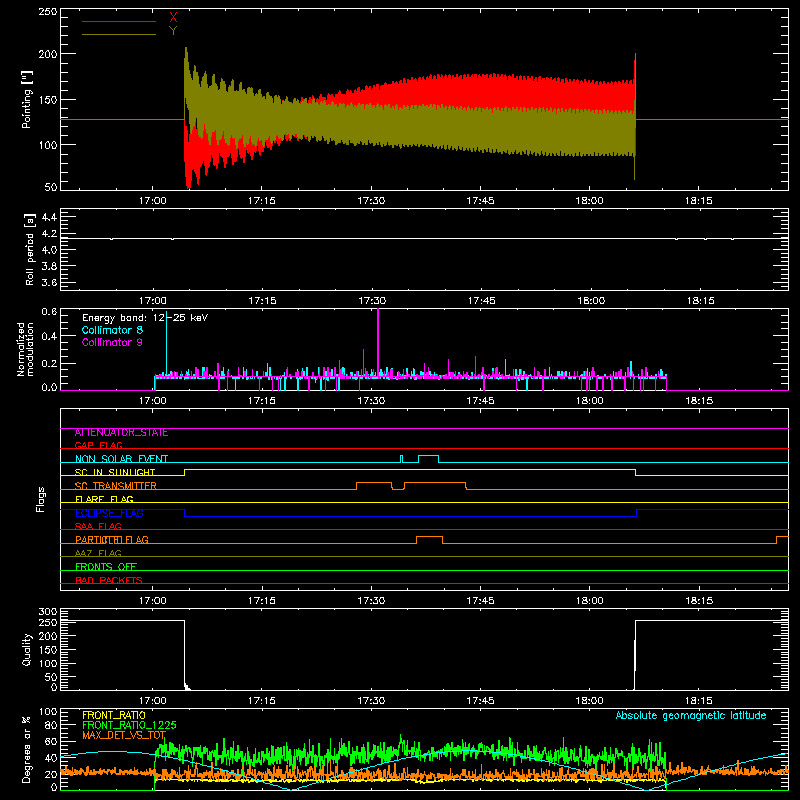
Task: Select the Normalized modulation axis label
Action: point(25,349)
